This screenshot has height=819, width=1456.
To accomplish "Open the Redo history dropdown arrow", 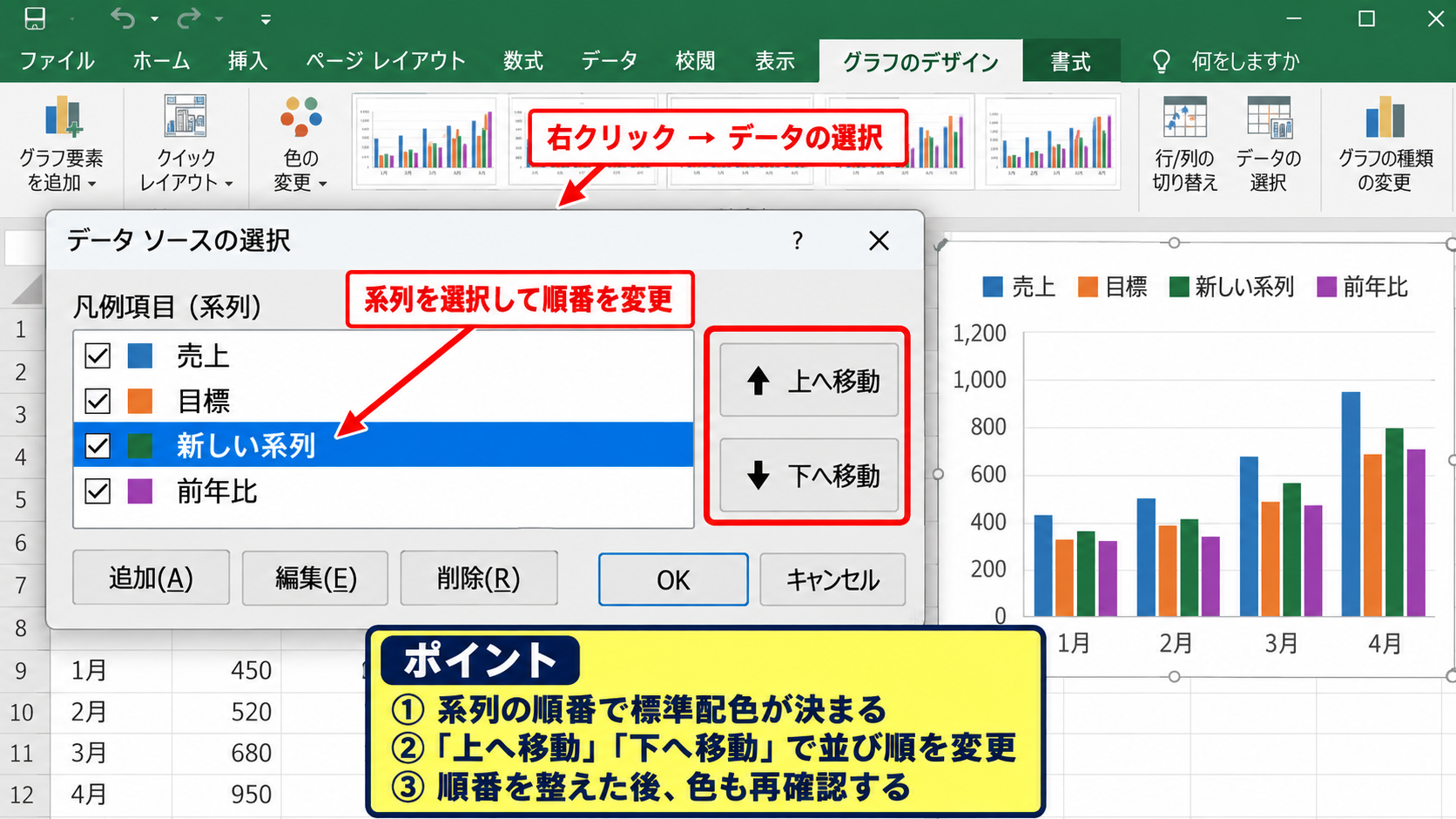I will pyautogui.click(x=219, y=19).
